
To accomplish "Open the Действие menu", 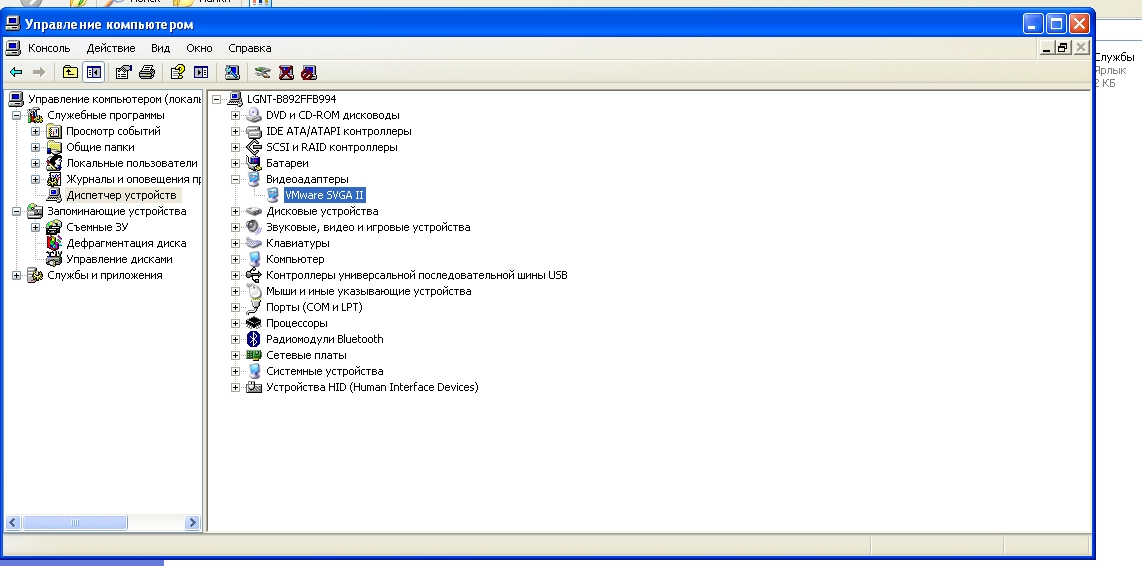I will point(110,48).
